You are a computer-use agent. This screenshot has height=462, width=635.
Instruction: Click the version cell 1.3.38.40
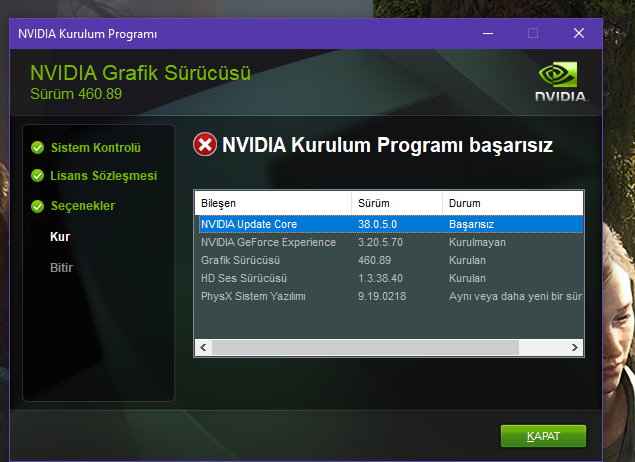point(380,278)
